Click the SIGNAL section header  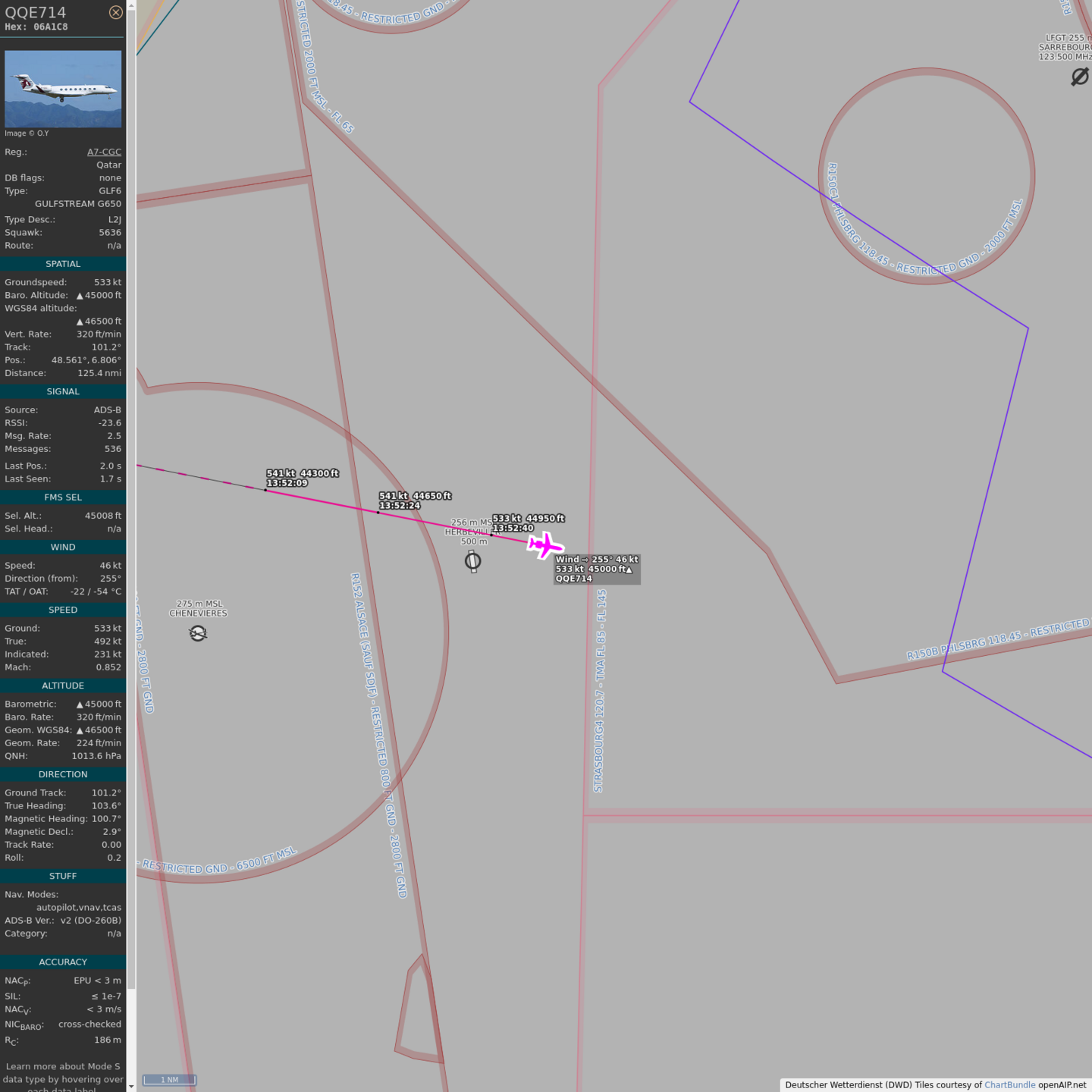63,391
